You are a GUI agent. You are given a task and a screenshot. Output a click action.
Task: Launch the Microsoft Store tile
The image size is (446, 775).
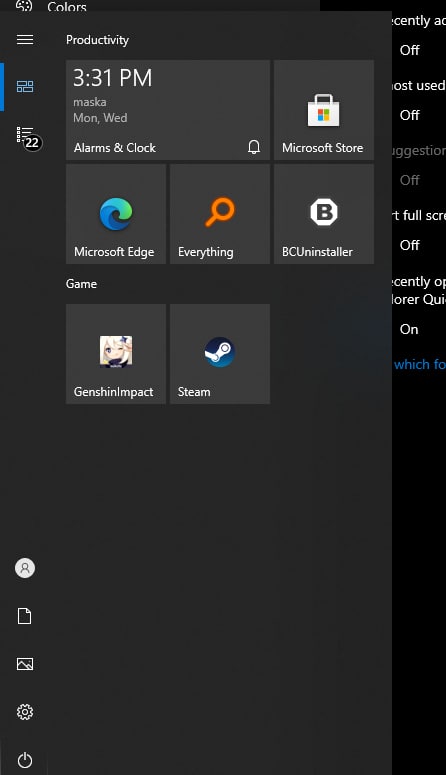324,110
